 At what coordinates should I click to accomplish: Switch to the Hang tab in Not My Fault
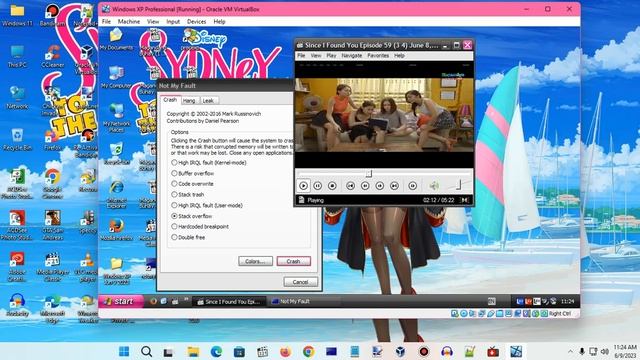click(189, 100)
